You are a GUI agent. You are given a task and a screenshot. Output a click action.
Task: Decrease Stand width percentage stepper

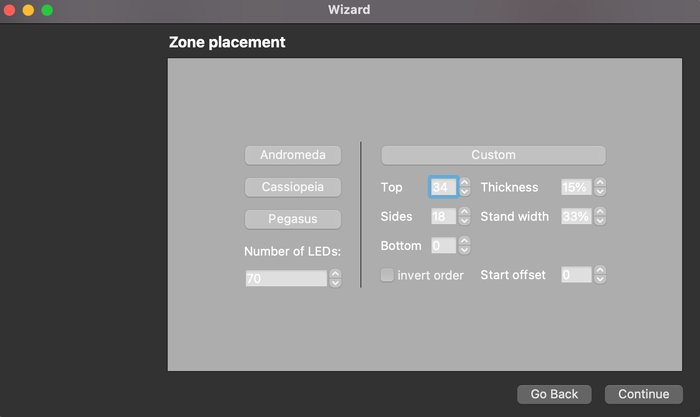point(600,221)
